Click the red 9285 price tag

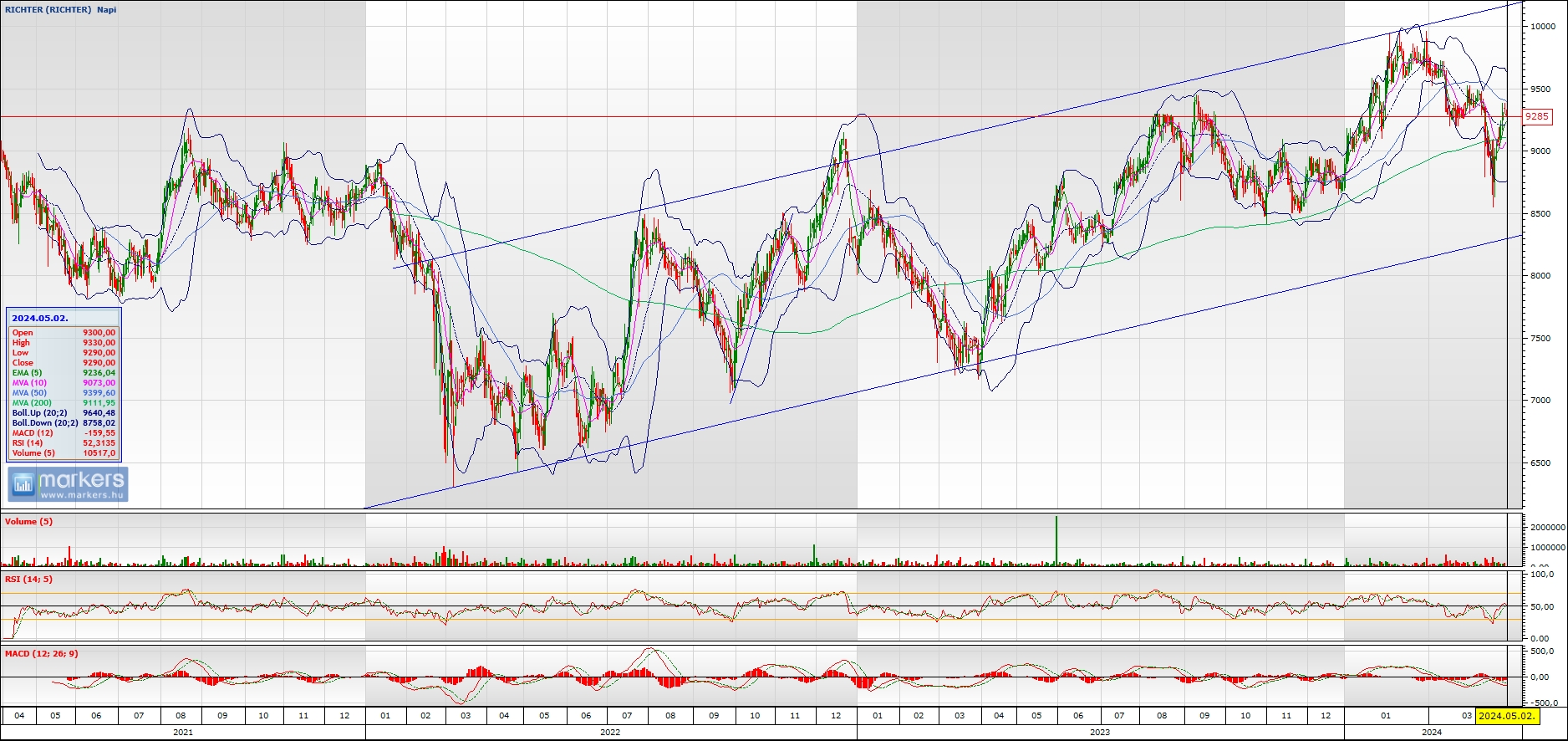[x=1536, y=117]
